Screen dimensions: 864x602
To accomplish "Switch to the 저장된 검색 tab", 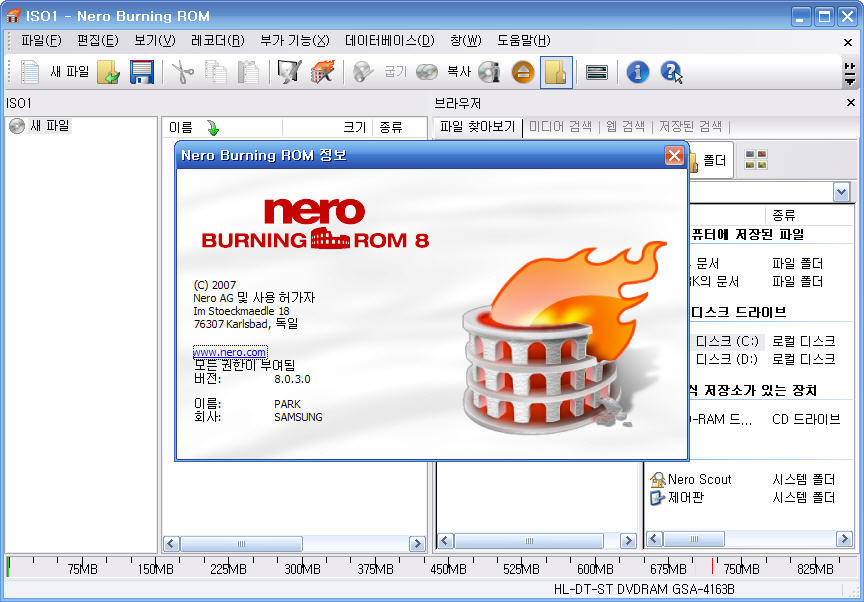I will point(690,127).
